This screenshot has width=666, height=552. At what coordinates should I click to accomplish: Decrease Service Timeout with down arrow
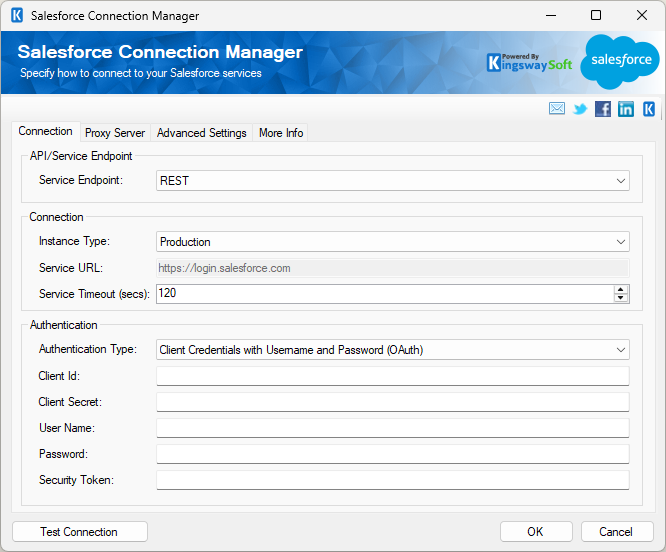tap(621, 298)
